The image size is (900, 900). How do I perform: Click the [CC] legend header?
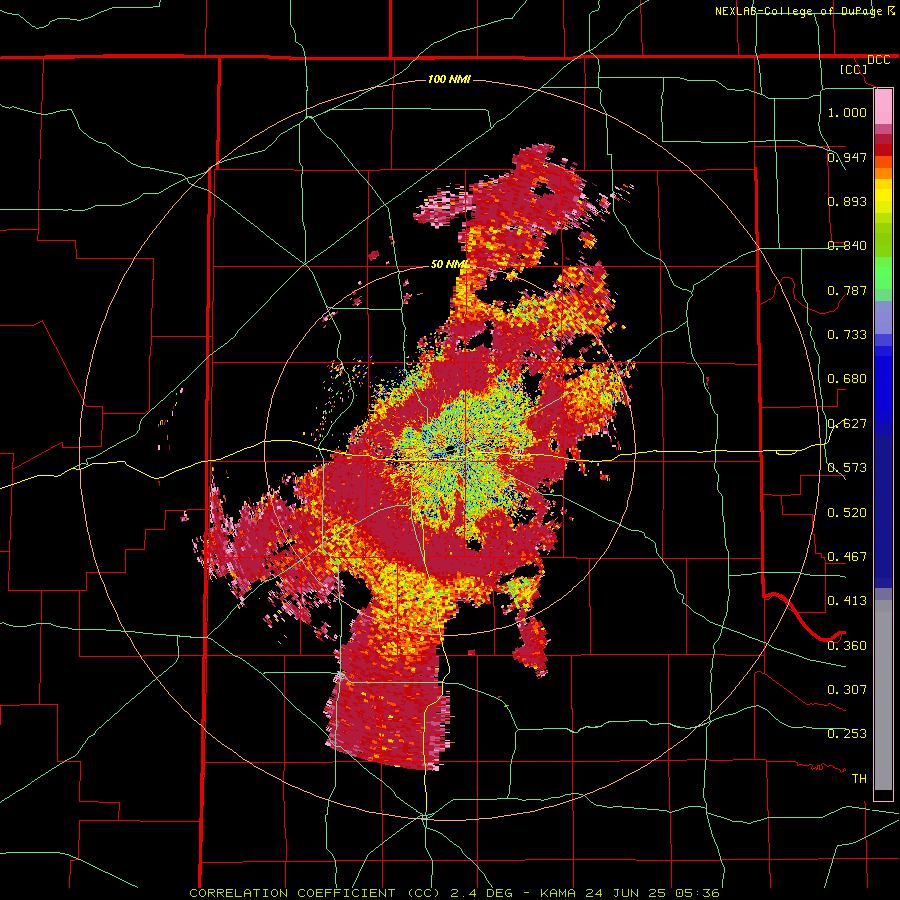[x=853, y=69]
